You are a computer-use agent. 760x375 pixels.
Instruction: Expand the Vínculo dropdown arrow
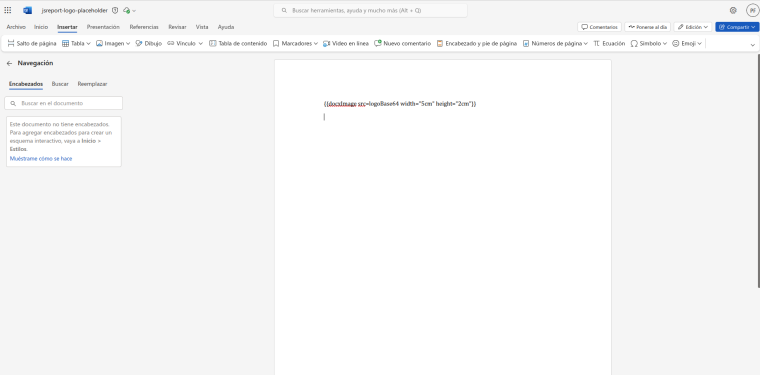pyautogui.click(x=200, y=44)
